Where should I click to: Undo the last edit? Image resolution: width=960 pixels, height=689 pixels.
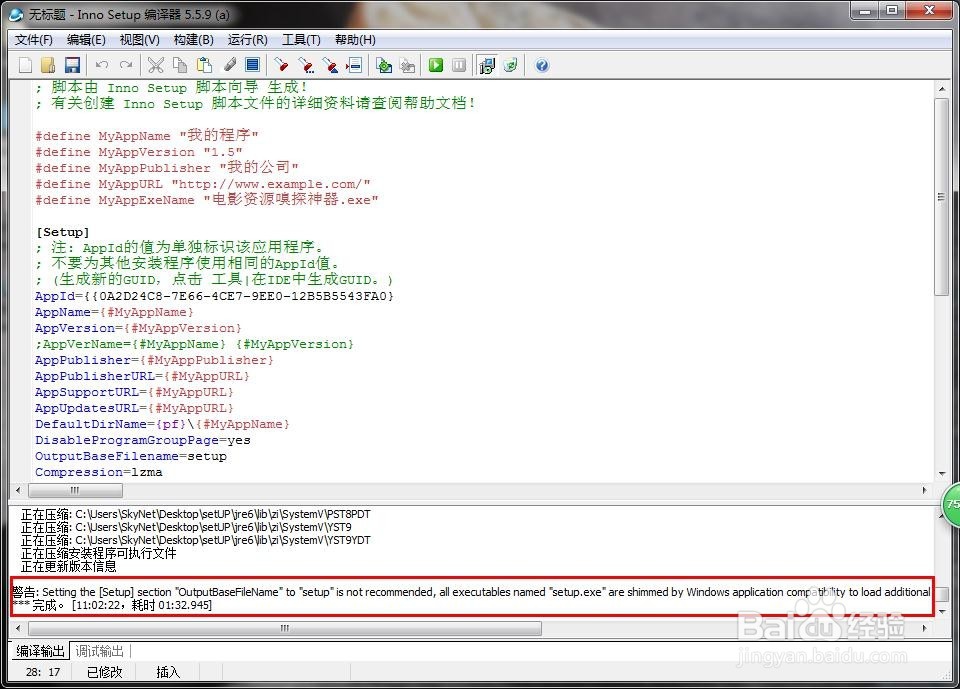[102, 65]
